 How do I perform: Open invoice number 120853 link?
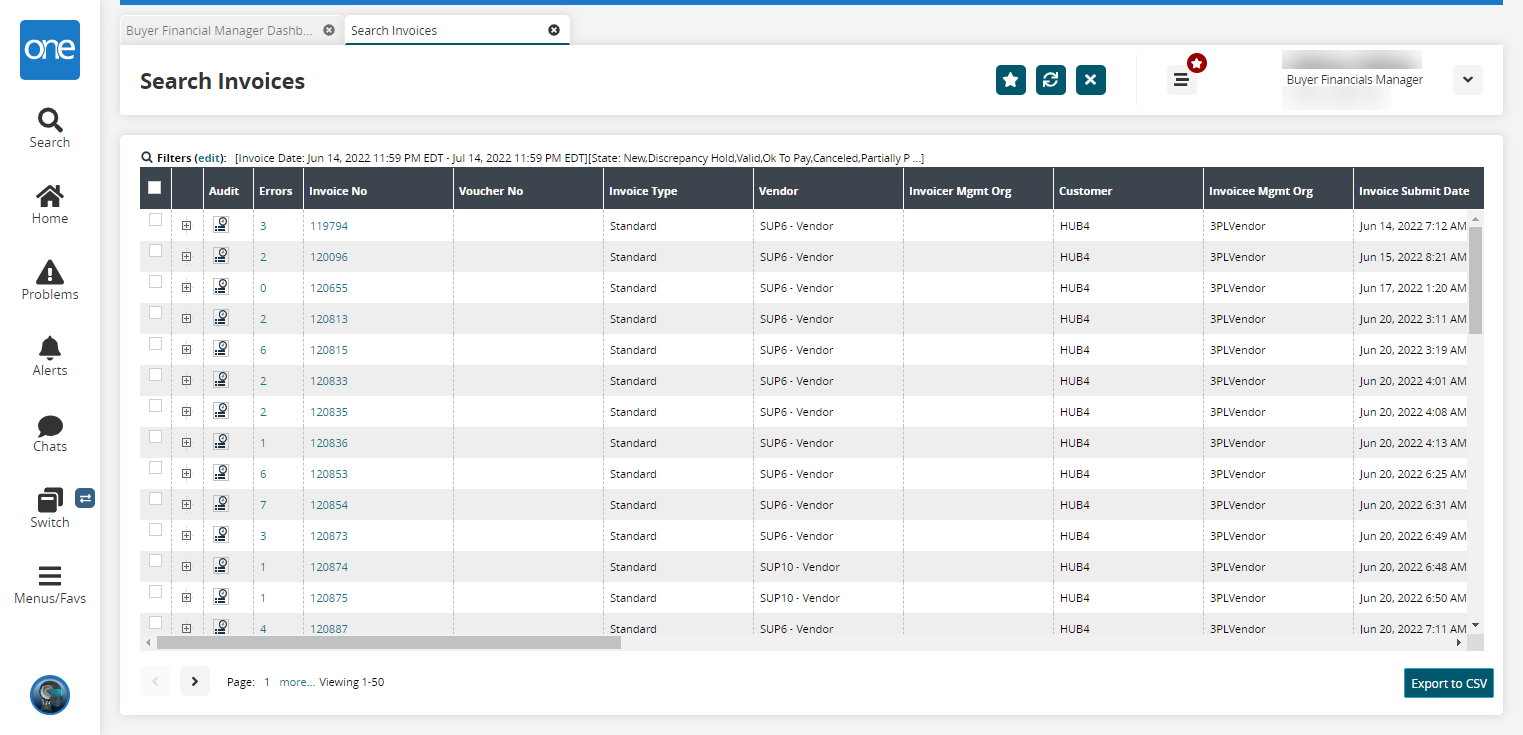click(329, 474)
